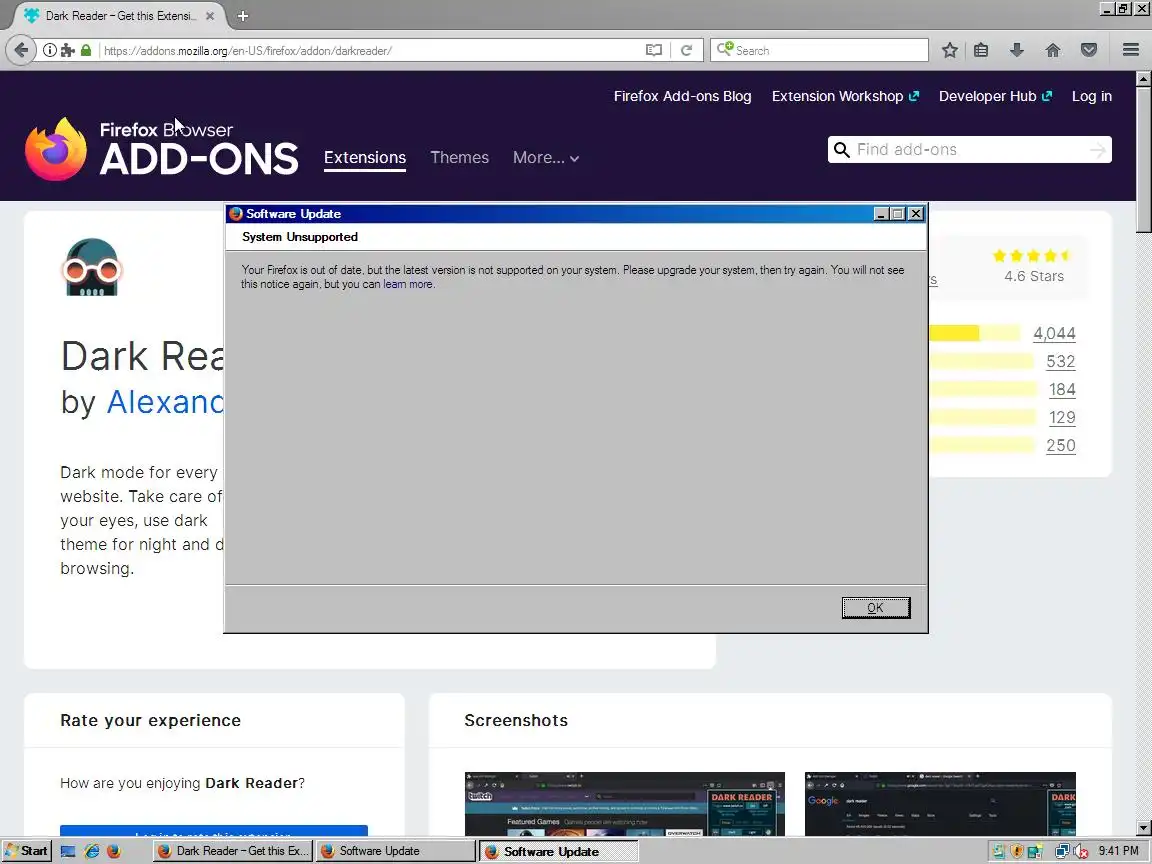This screenshot has width=1152, height=864.
Task: Click the Firefox Browser Add-ons logo
Action: click(x=162, y=148)
